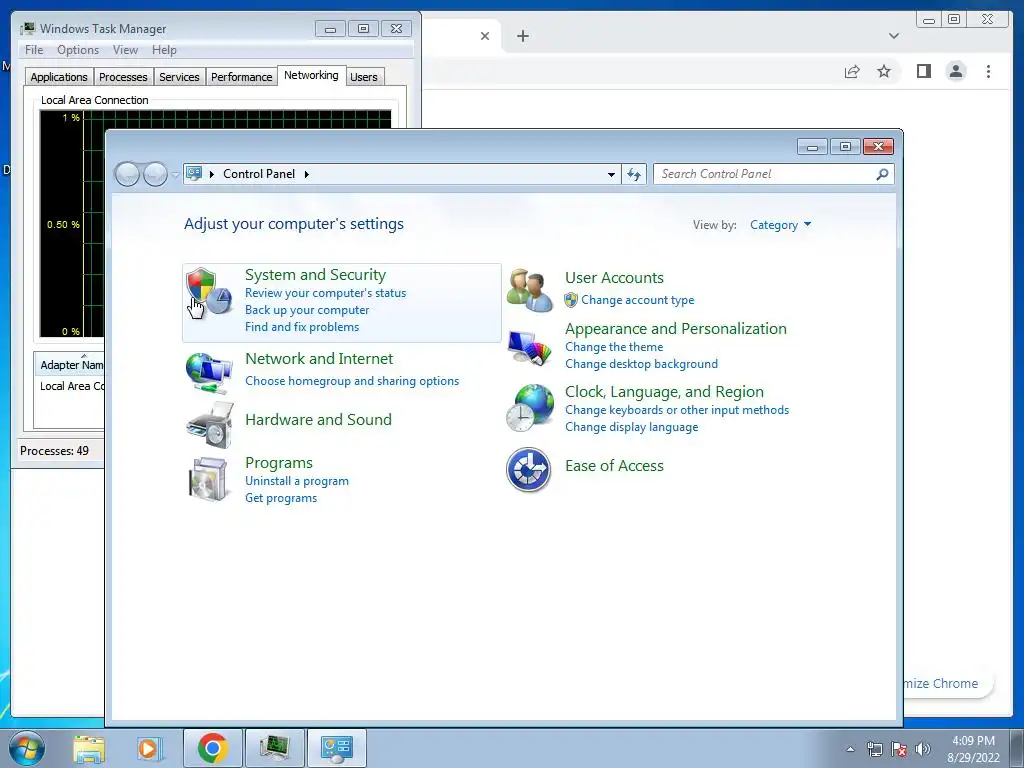Switch to Task Manager Users tab
The image size is (1024, 768).
point(364,76)
